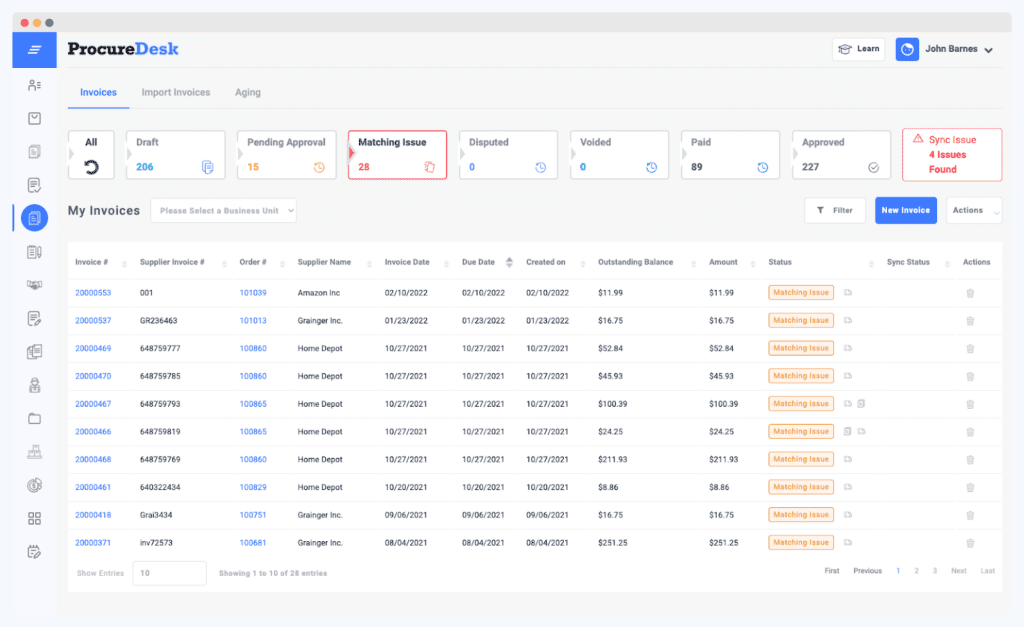The height and width of the screenshot is (627, 1024).
Task: Go to page 2 of invoices
Action: pyautogui.click(x=916, y=571)
